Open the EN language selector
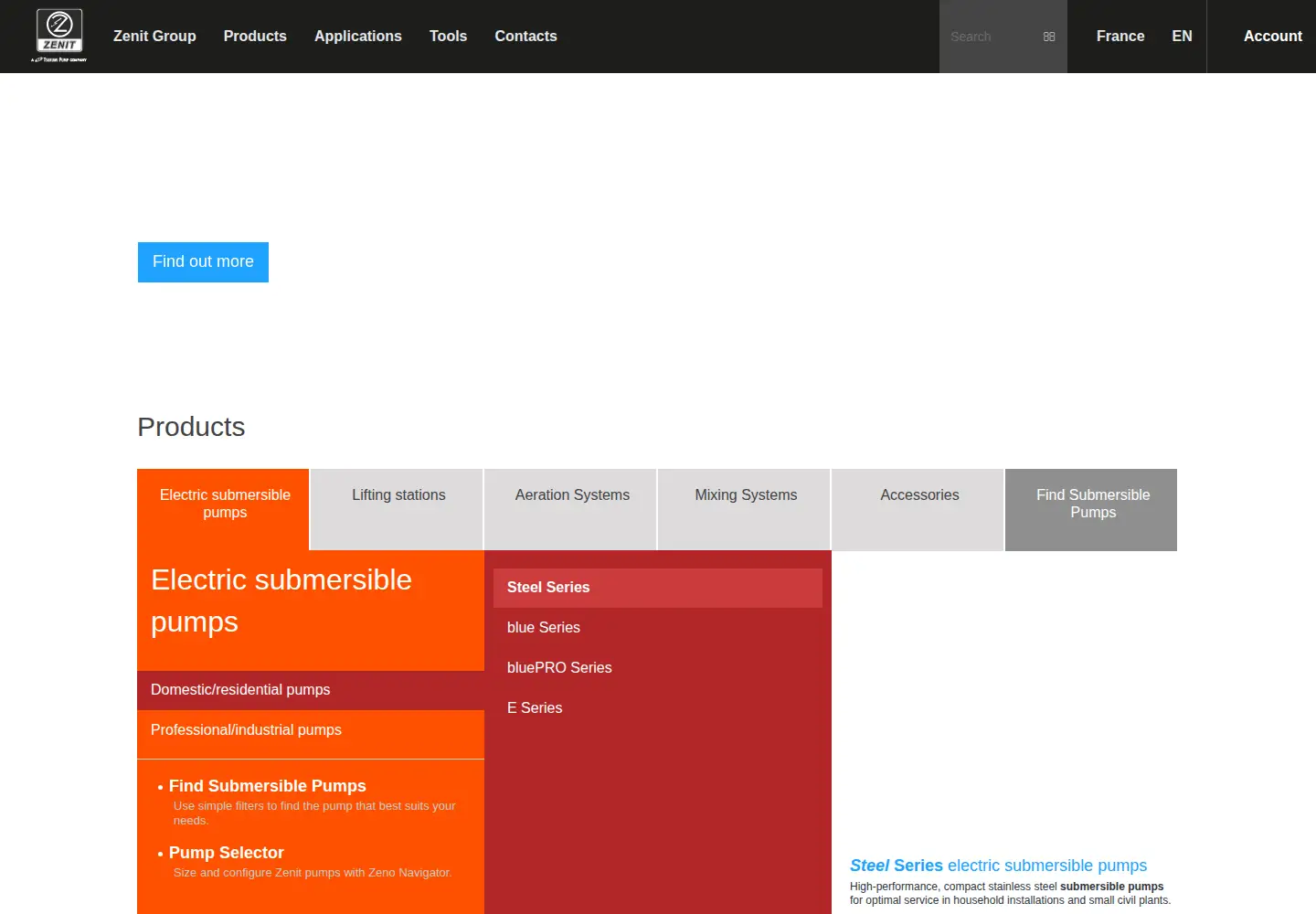The width and height of the screenshot is (1316, 914). pos(1182,36)
